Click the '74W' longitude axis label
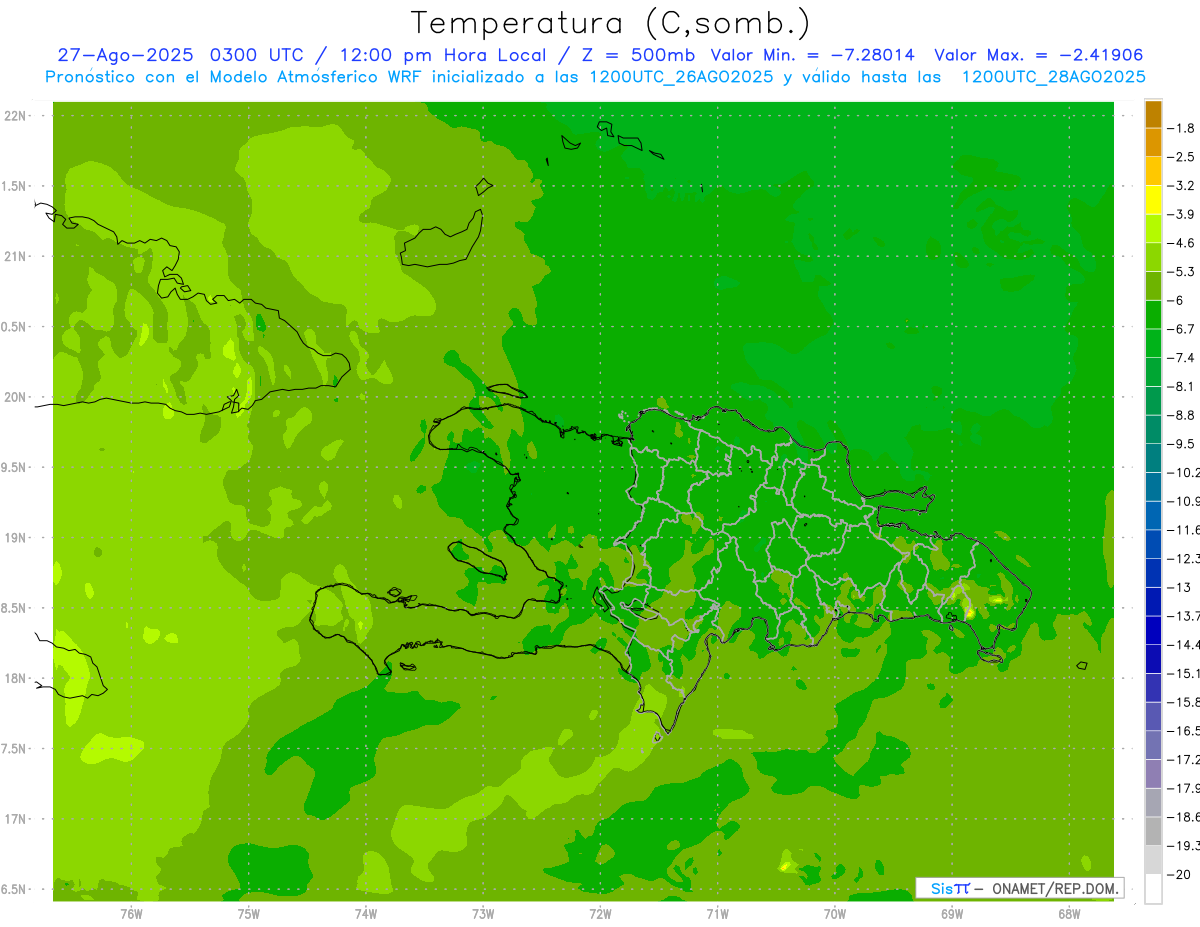This screenshot has height=927, width=1200. [365, 914]
